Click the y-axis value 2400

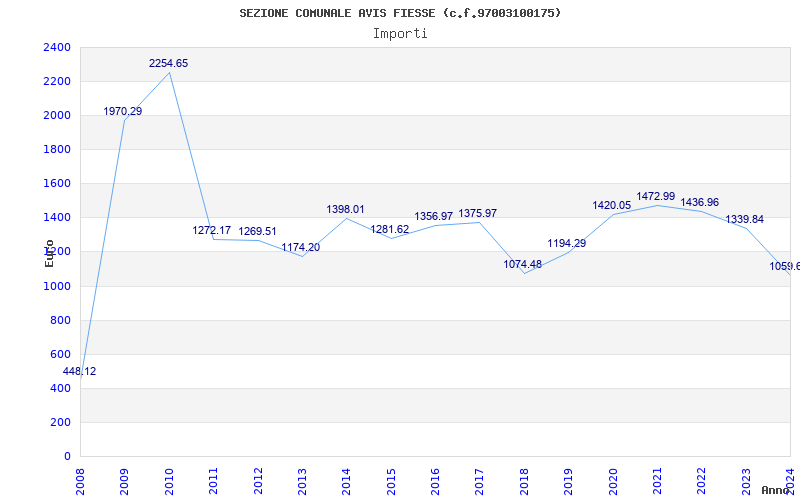tap(57, 47)
